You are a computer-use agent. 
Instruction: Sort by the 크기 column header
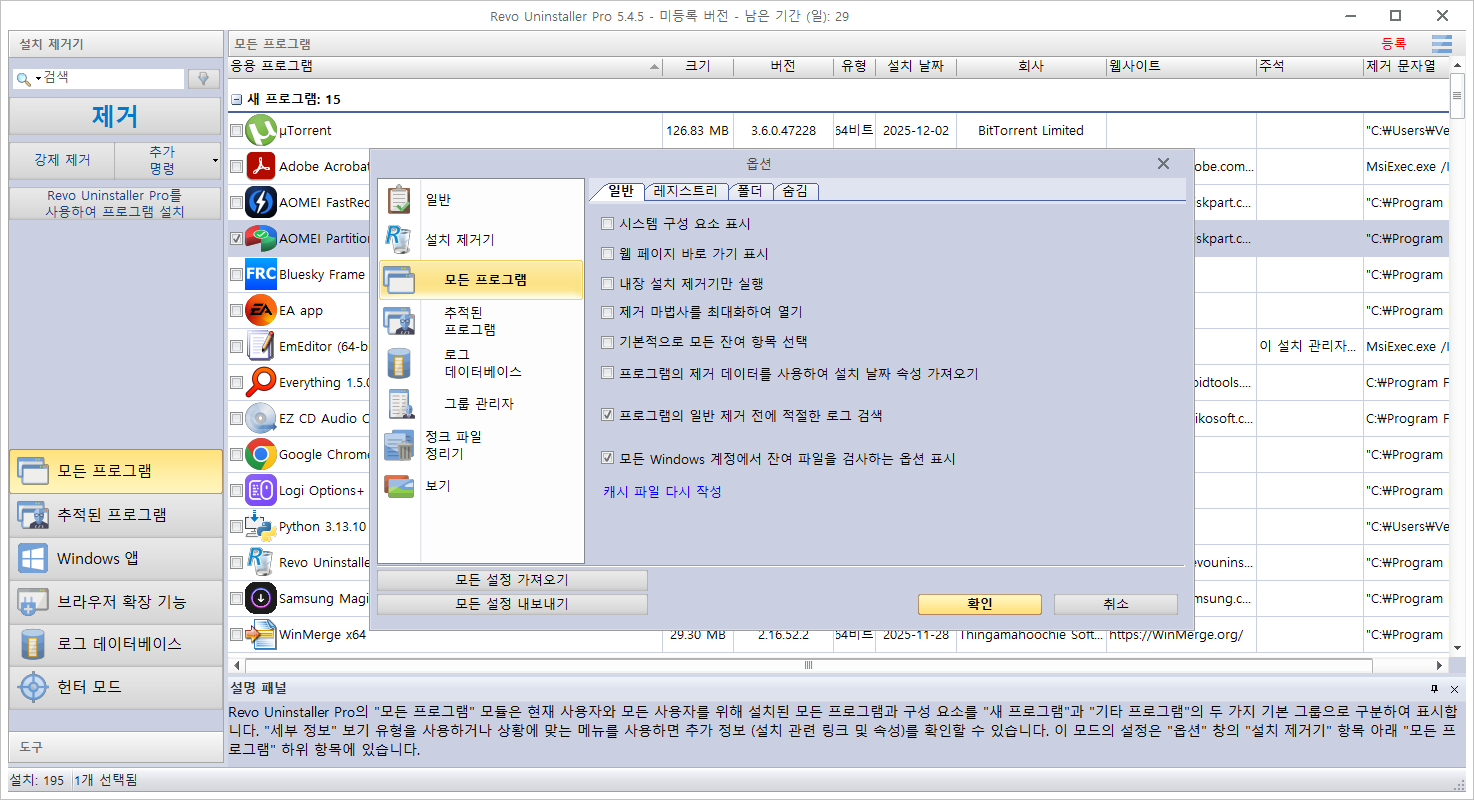coord(698,67)
